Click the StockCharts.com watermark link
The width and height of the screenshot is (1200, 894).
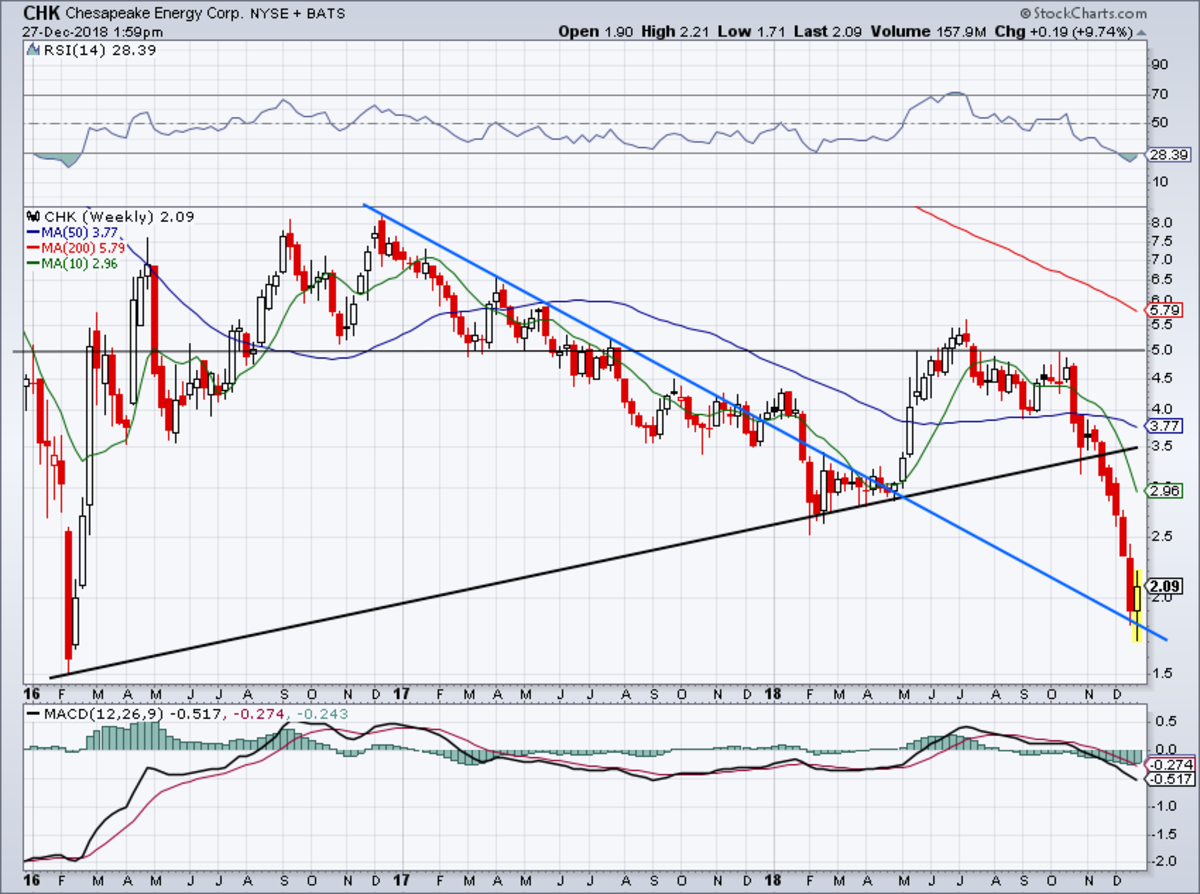[x=1087, y=13]
